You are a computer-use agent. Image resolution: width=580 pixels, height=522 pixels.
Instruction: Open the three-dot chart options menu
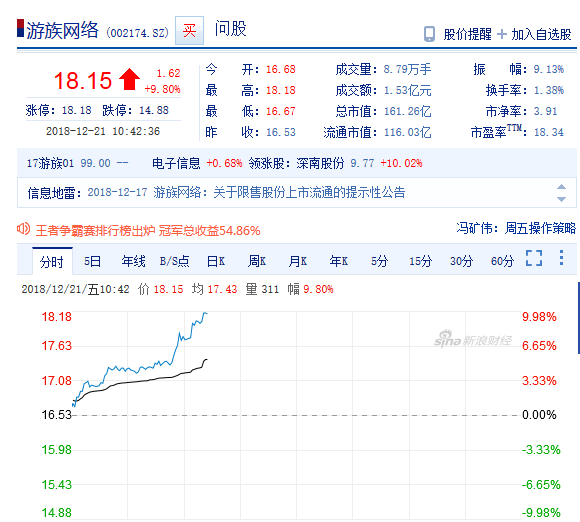pyautogui.click(x=562, y=257)
